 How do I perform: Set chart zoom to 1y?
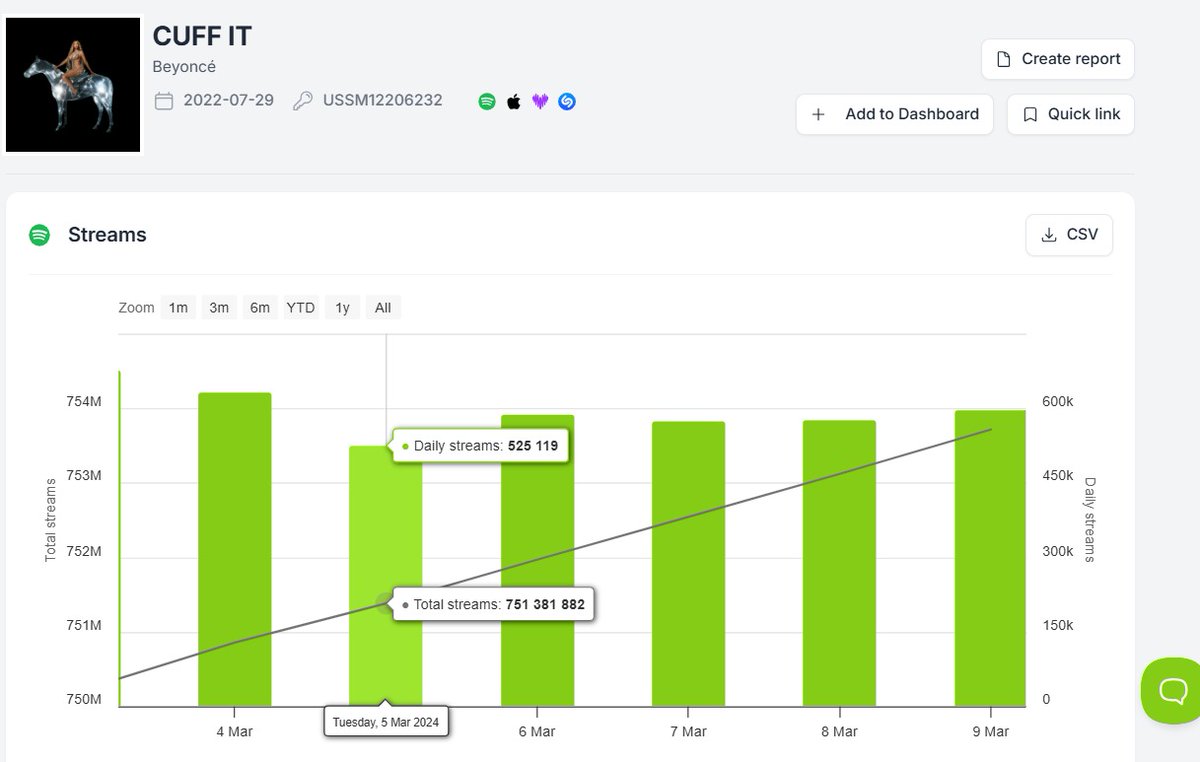343,307
